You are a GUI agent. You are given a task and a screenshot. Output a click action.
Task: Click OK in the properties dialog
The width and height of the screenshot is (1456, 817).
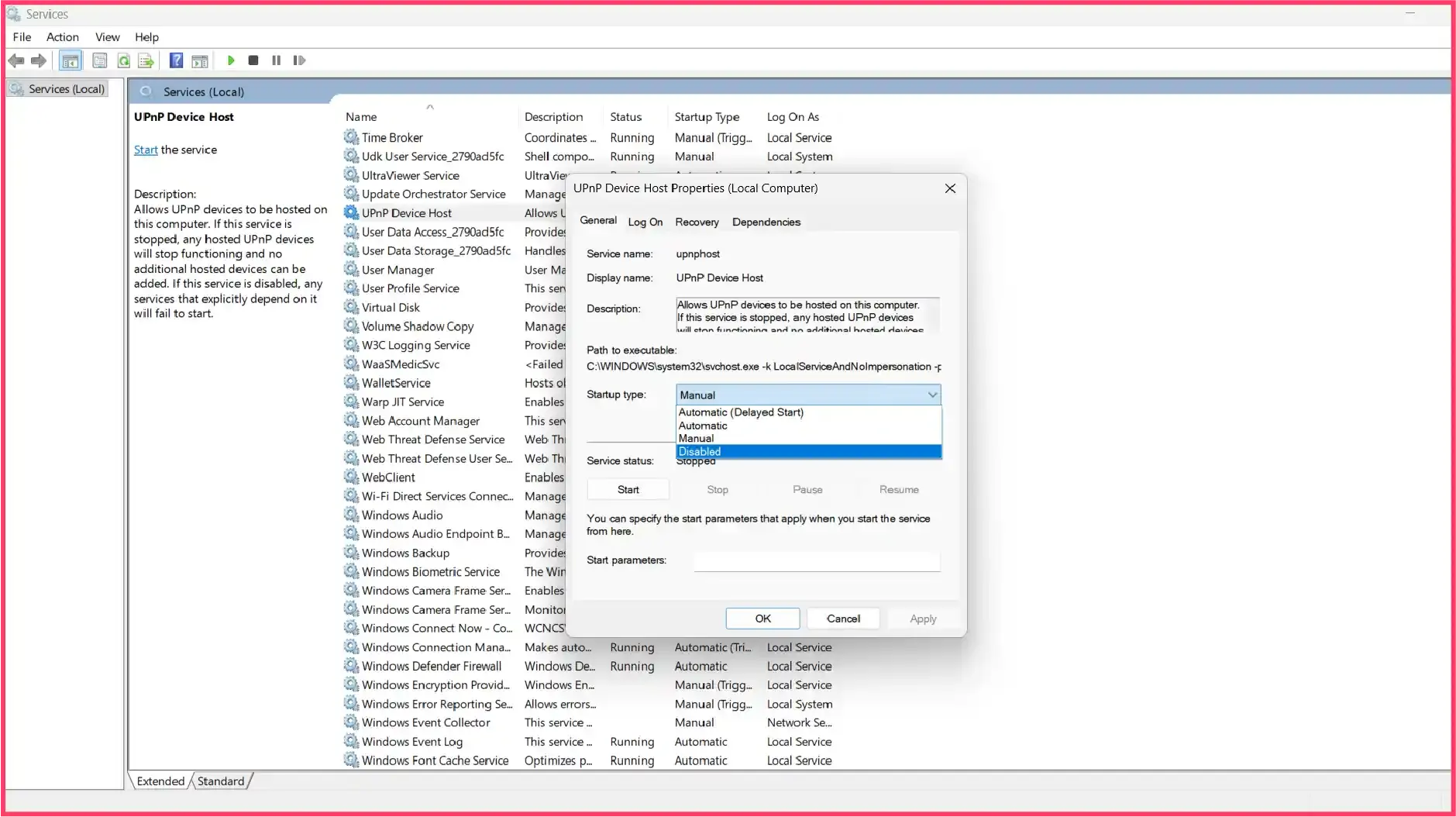762,618
